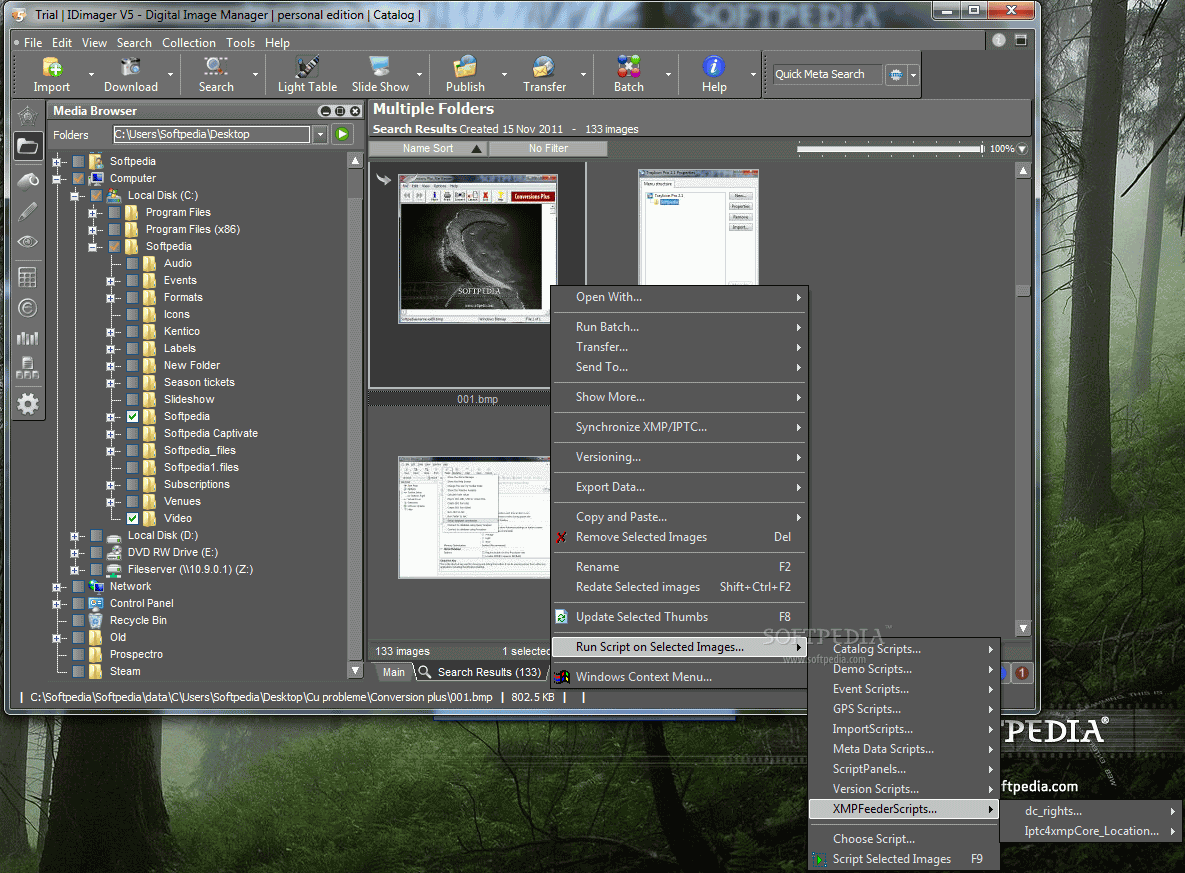Toggle the Local Disk (C:) checkbox
Screen dimensions: 1185x873
[x=96, y=195]
